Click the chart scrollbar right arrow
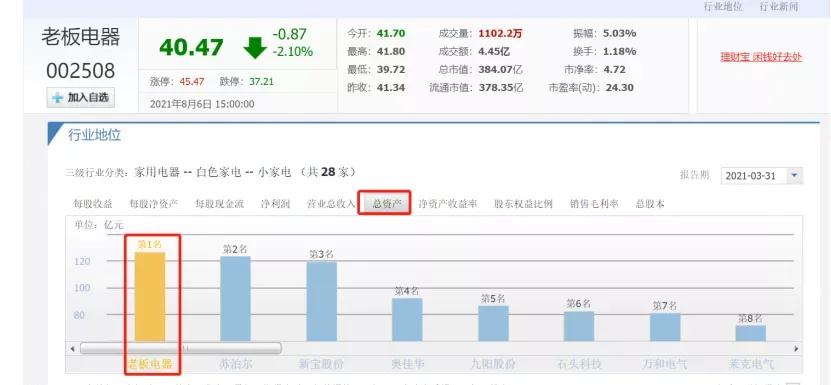The width and height of the screenshot is (831, 385). [x=795, y=348]
